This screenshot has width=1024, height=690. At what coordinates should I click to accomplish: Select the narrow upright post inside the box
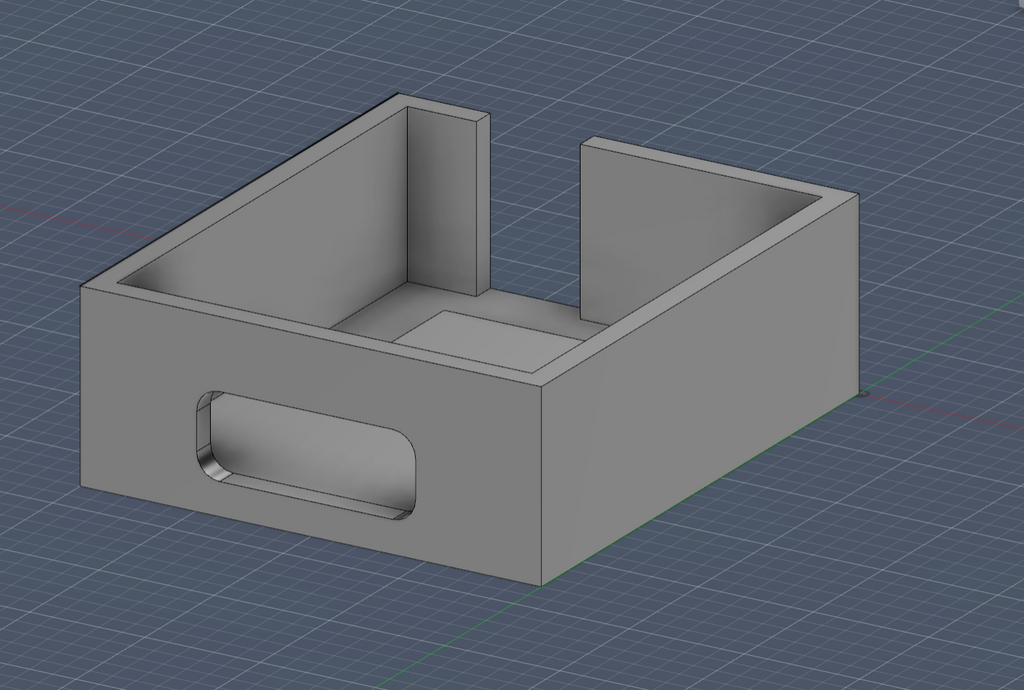tap(448, 202)
